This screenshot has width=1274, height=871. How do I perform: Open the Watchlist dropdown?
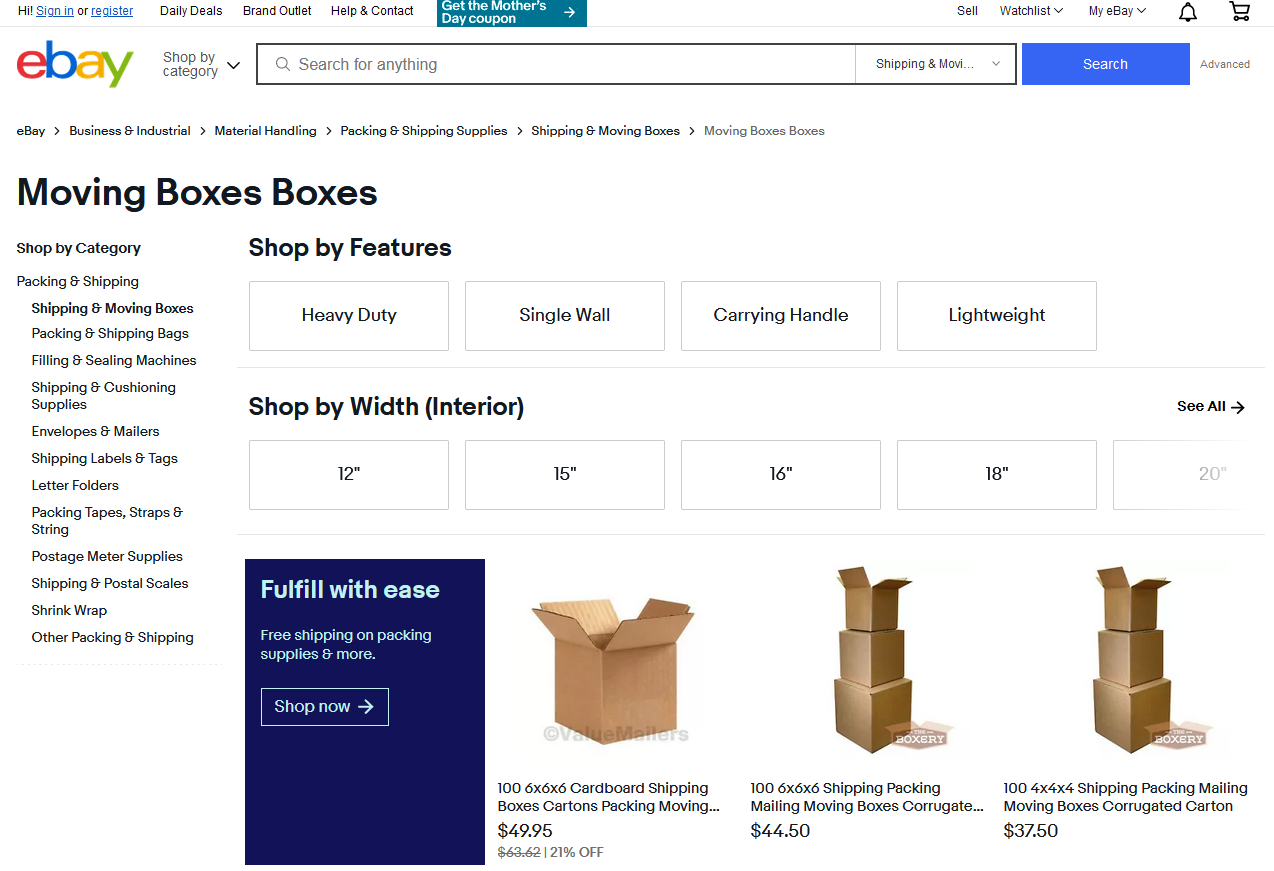[1030, 11]
